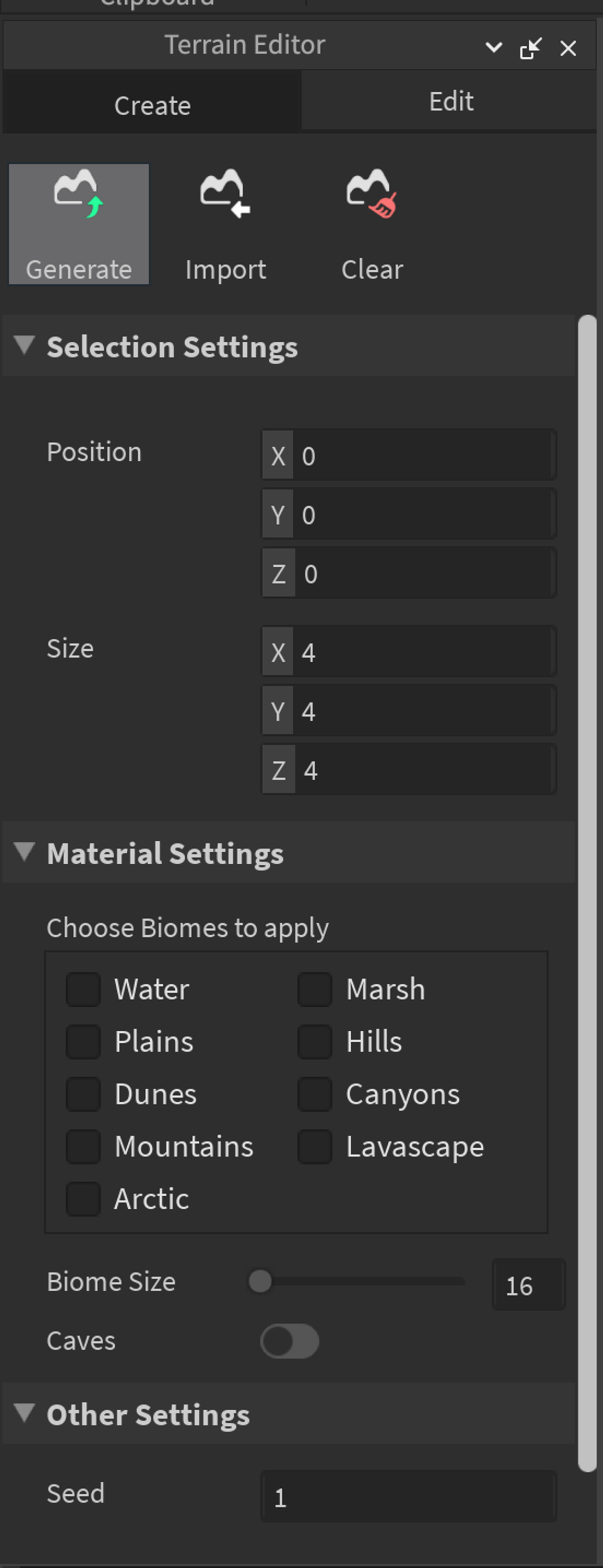The height and width of the screenshot is (1568, 603).
Task: Click the Biome Size number box
Action: pos(529,1284)
